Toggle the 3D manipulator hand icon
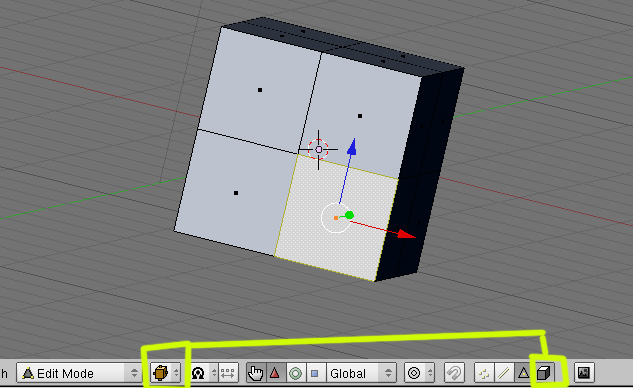This screenshot has width=633, height=388. [255, 373]
